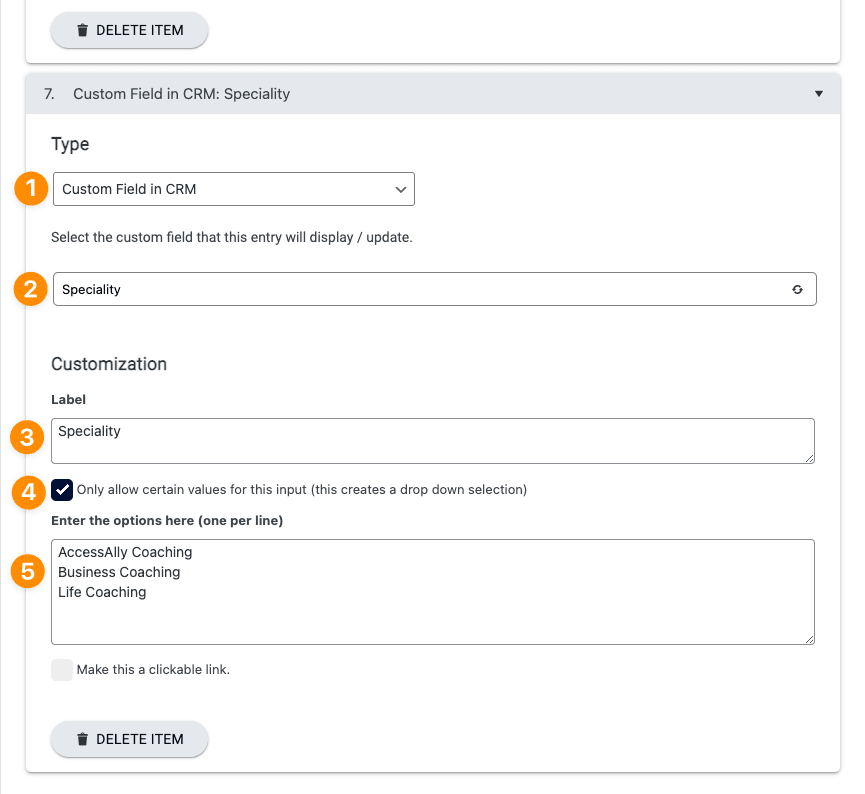This screenshot has height=794, width=865.
Task: Click the trash icon on the bottom DELETE ITEM button
Action: [84, 739]
